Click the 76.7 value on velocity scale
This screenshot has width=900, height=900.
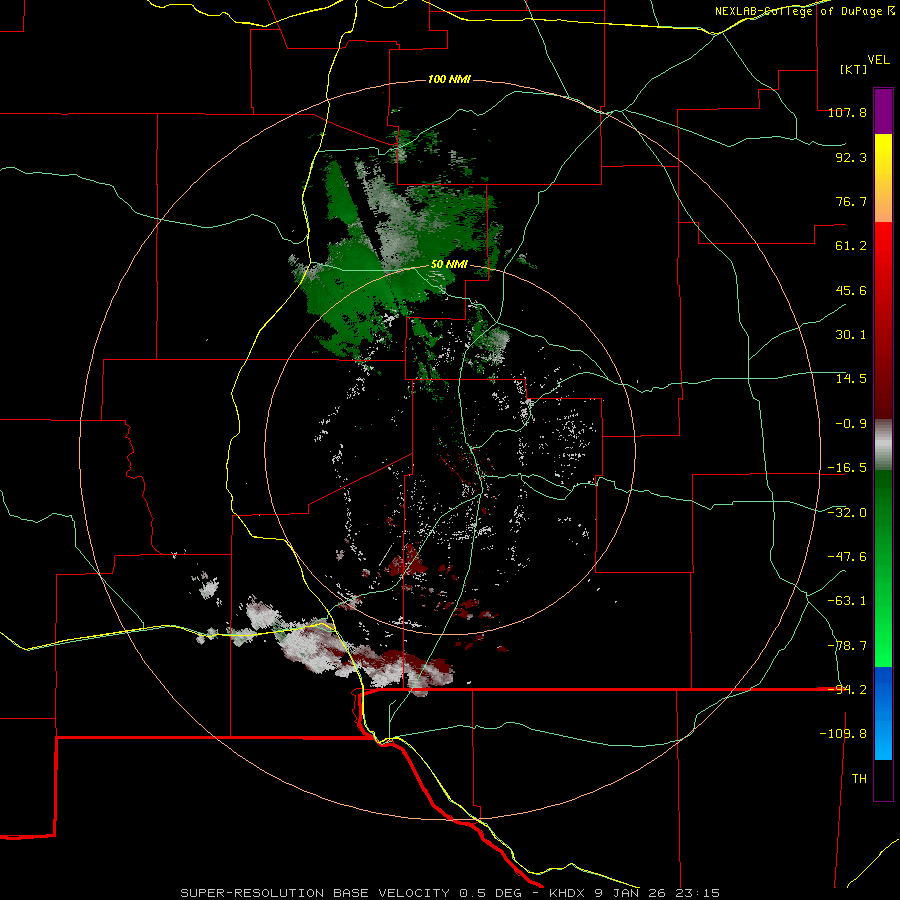click(x=851, y=201)
